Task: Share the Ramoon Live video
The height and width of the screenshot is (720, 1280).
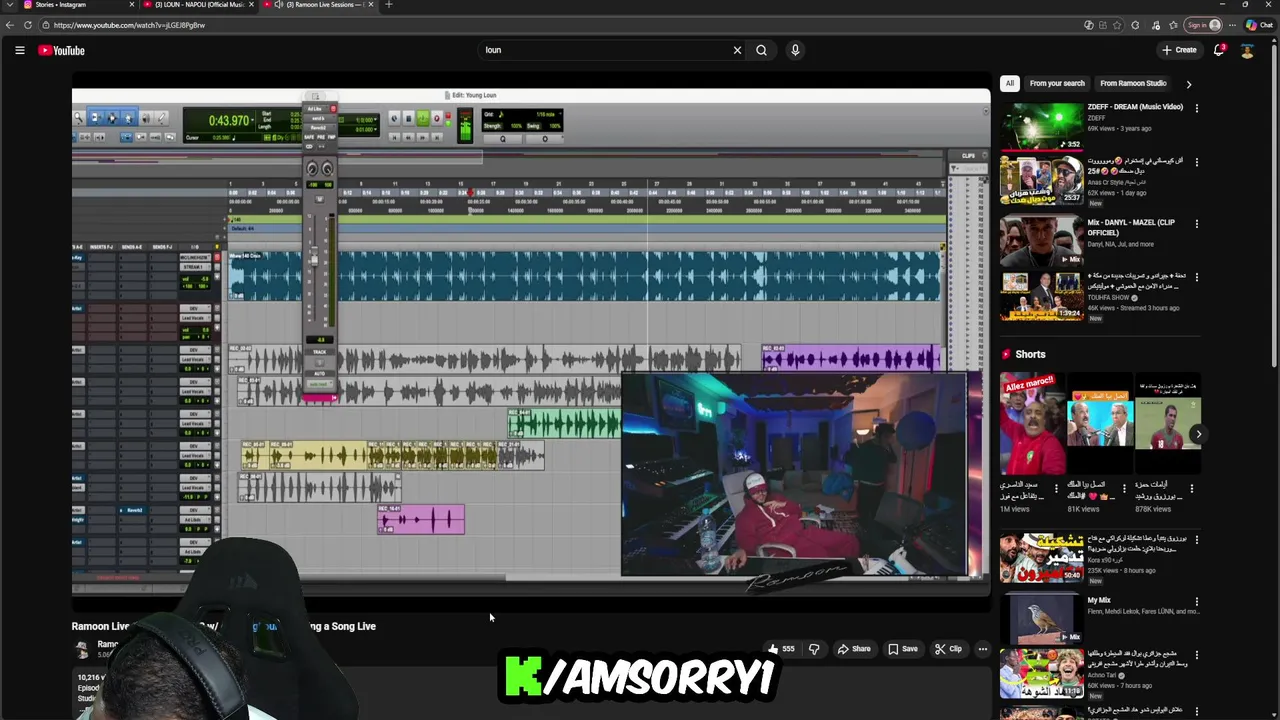Action: click(x=854, y=649)
